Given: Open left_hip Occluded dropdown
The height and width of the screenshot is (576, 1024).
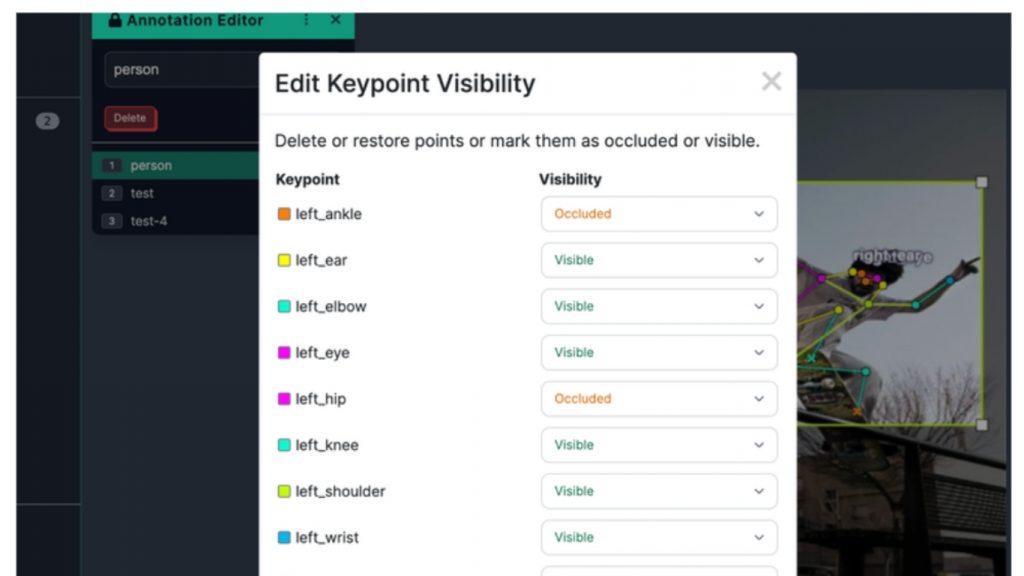Looking at the screenshot, I should pos(659,398).
